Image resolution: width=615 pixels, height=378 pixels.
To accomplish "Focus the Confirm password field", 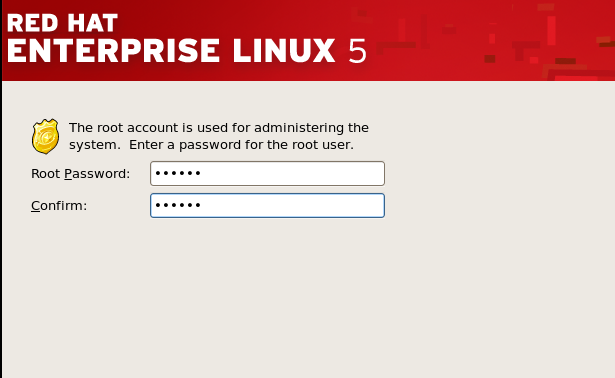I will tap(267, 205).
